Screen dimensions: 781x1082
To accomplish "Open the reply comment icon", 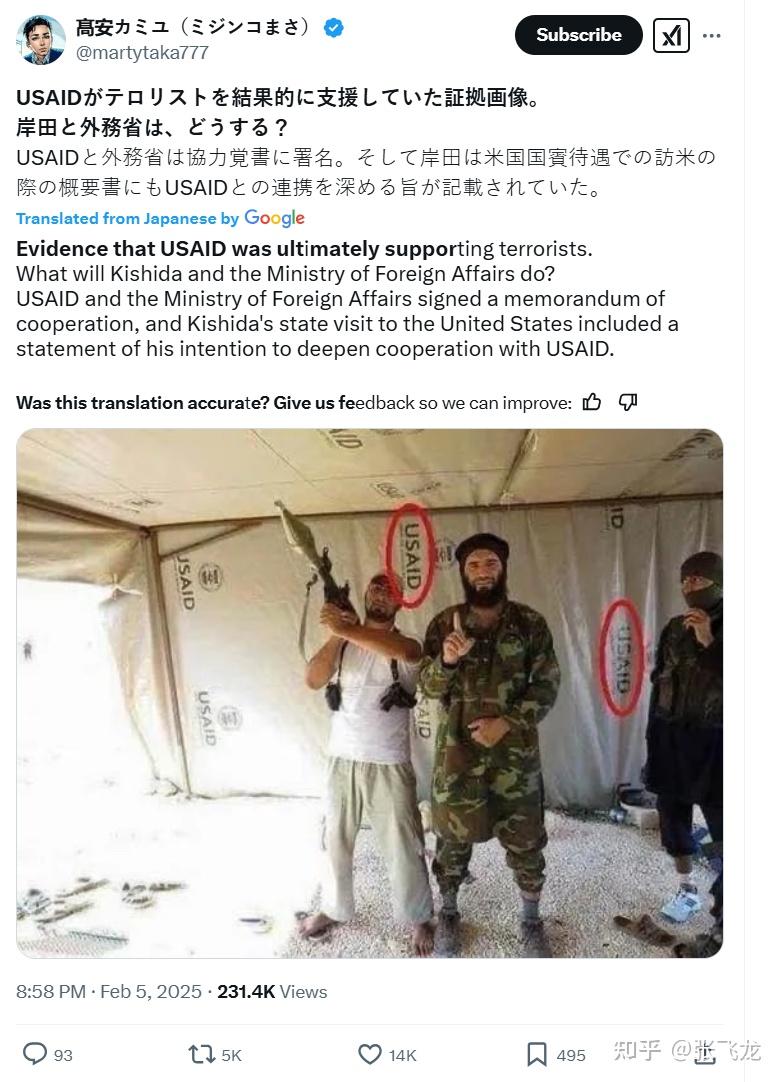I will tap(34, 1054).
